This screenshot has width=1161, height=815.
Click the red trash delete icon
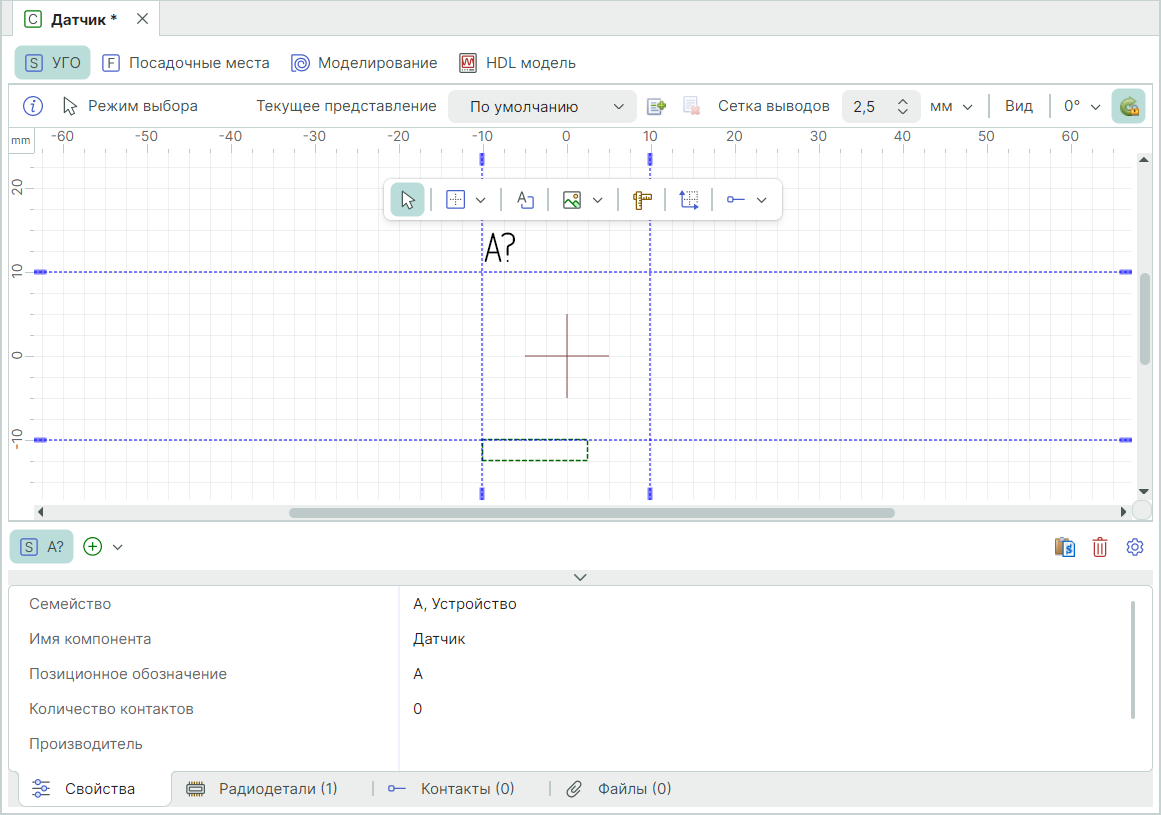pos(1100,547)
